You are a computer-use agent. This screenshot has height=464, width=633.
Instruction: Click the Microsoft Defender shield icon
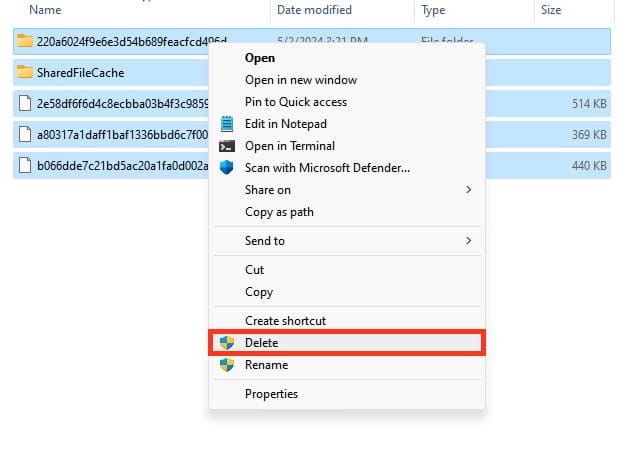226,167
